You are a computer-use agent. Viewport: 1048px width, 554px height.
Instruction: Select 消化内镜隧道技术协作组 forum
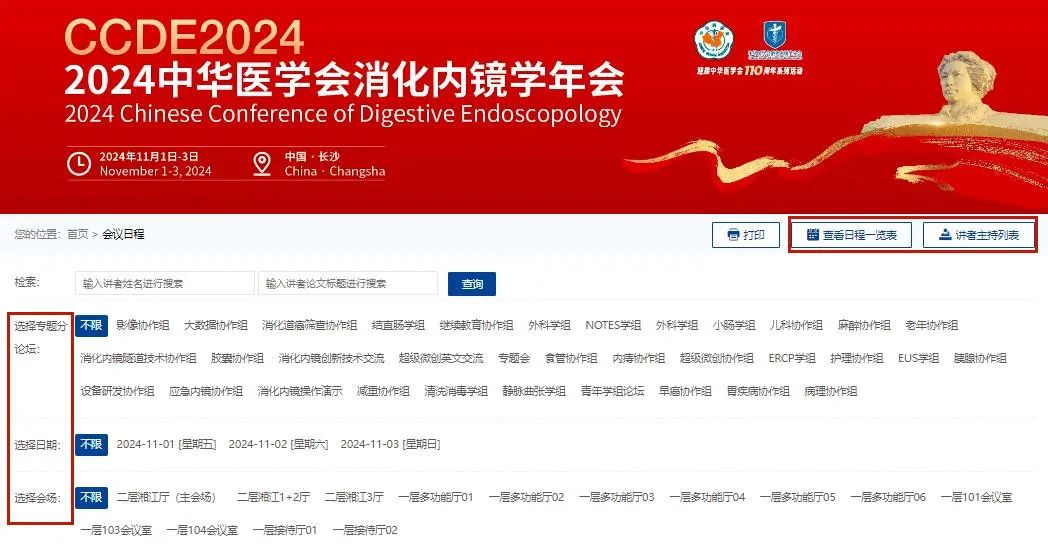(x=138, y=358)
